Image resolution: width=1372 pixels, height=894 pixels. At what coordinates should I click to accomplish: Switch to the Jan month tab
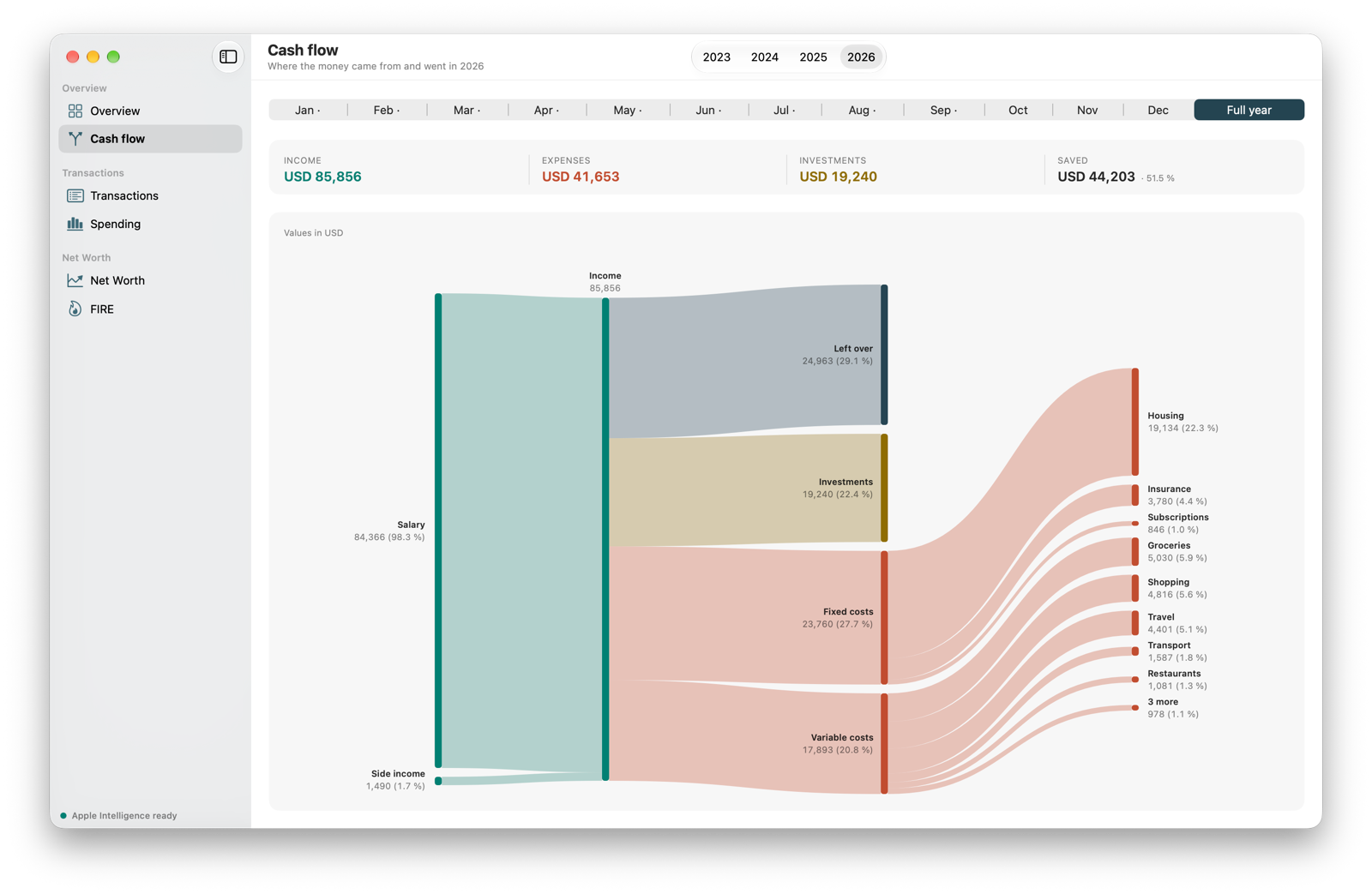pyautogui.click(x=308, y=110)
